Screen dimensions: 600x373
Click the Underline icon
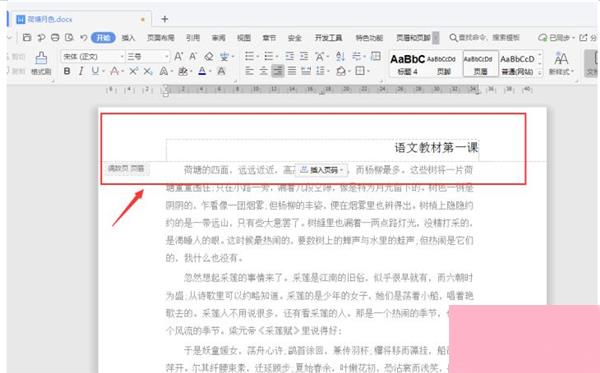point(95,71)
